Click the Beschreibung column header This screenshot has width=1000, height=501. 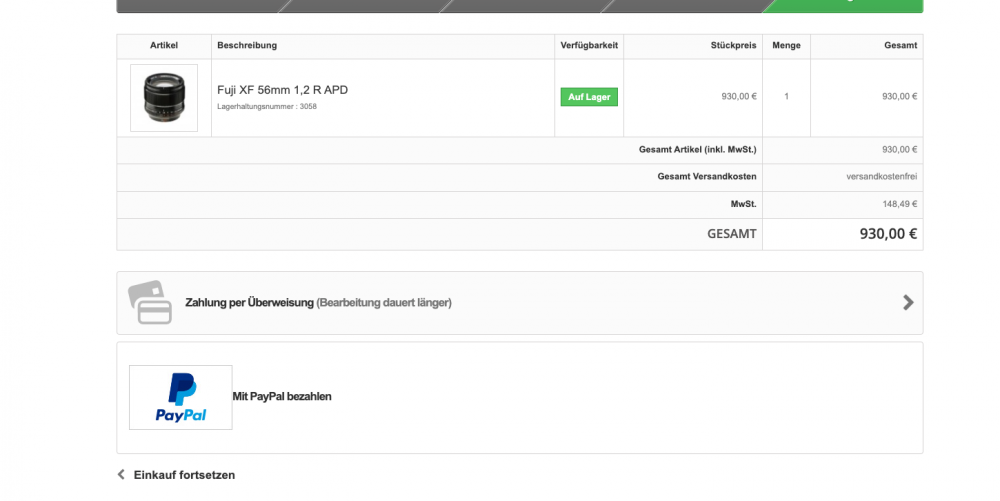tap(247, 45)
